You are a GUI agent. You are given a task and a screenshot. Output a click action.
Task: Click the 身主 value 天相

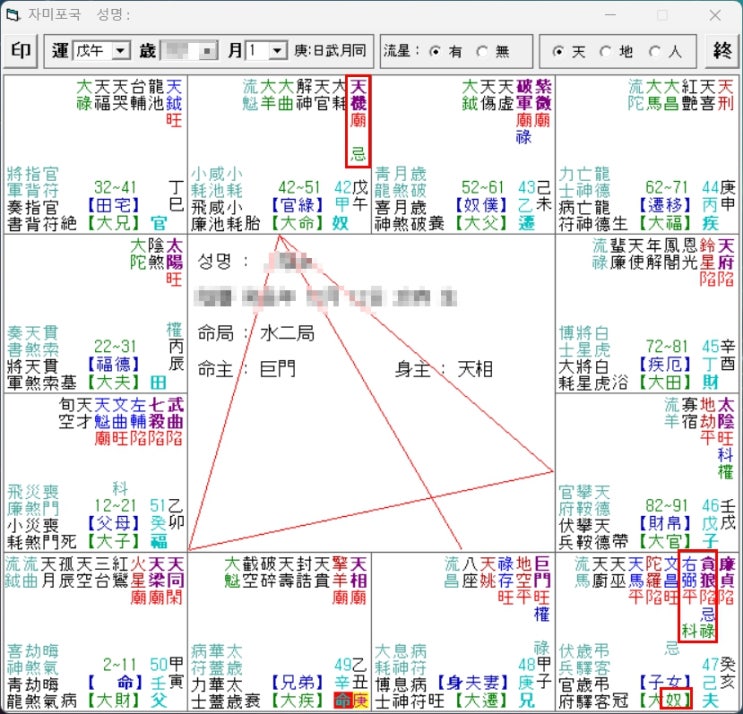point(475,369)
